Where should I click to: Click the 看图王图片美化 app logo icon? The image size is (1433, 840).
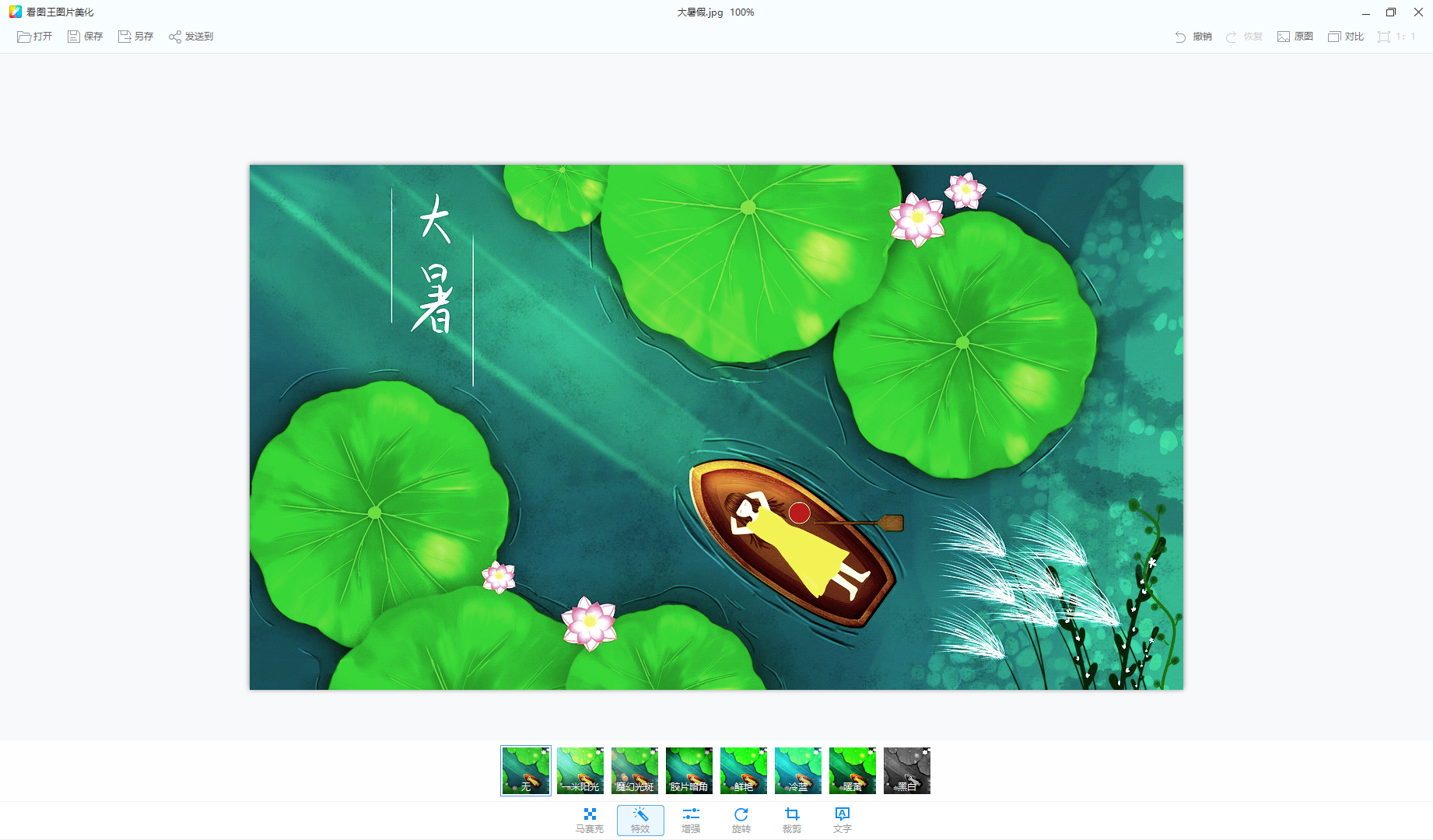15,12
